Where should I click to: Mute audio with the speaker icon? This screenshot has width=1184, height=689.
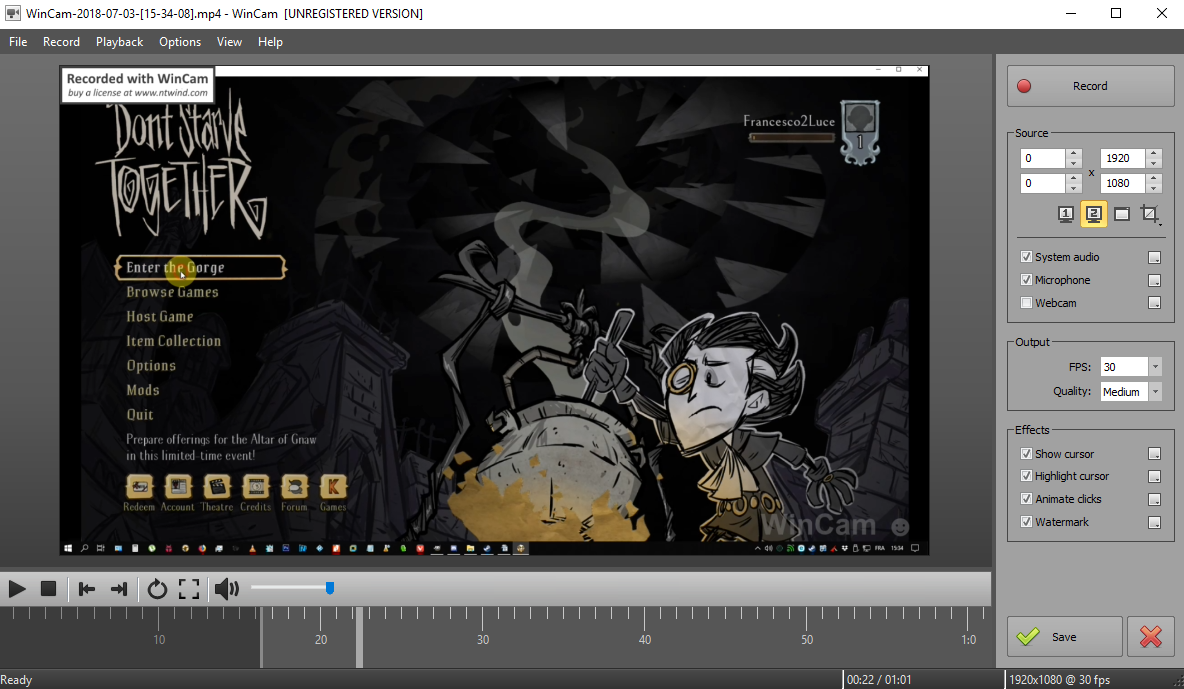227,589
